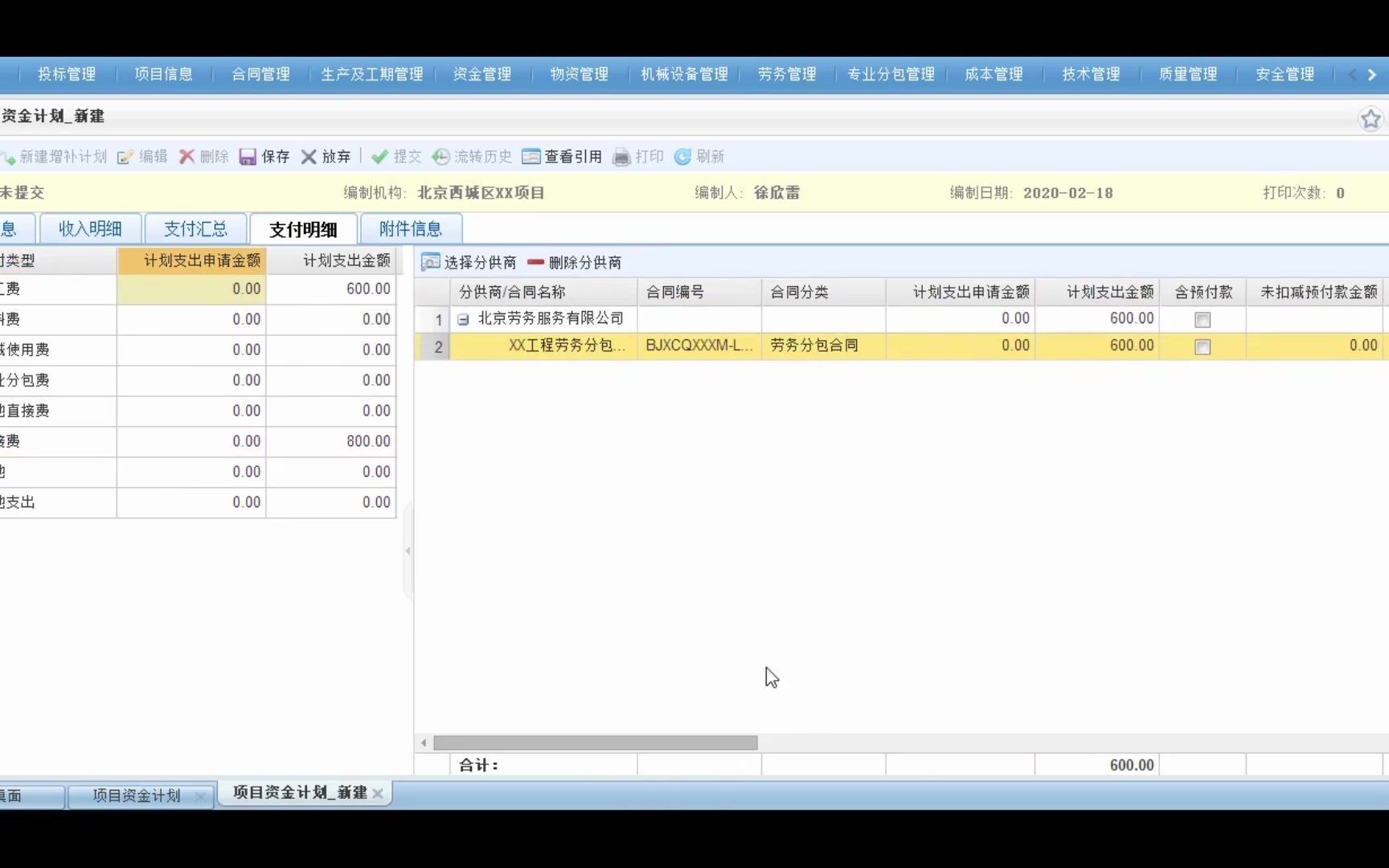The image size is (1389, 868).
Task: Select the 支付明细 tab
Action: (303, 229)
